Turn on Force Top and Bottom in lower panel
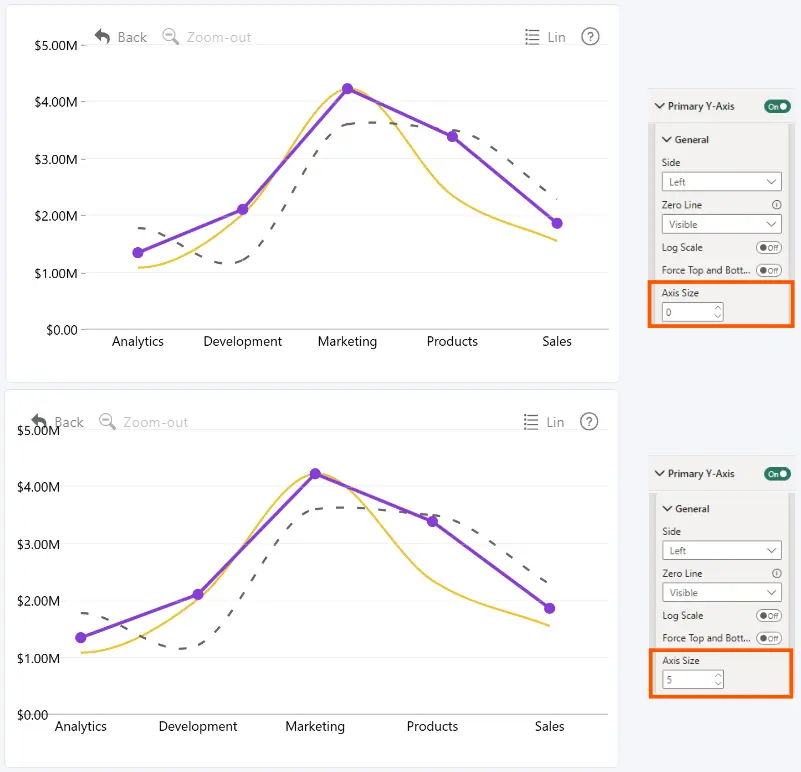 click(769, 638)
